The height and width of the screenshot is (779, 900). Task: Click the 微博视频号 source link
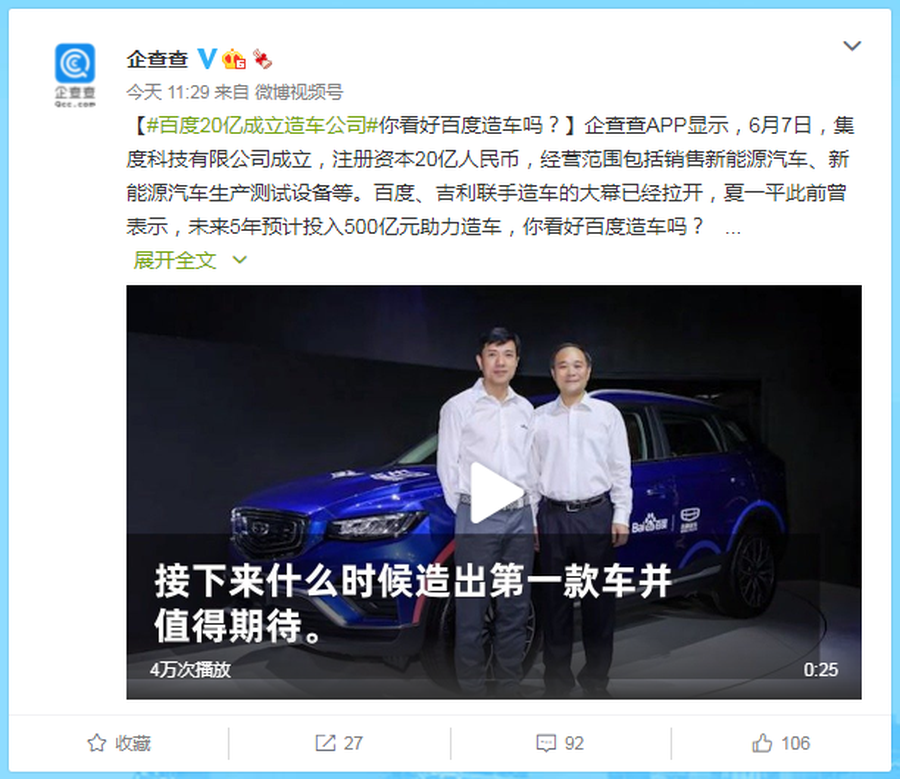click(298, 92)
